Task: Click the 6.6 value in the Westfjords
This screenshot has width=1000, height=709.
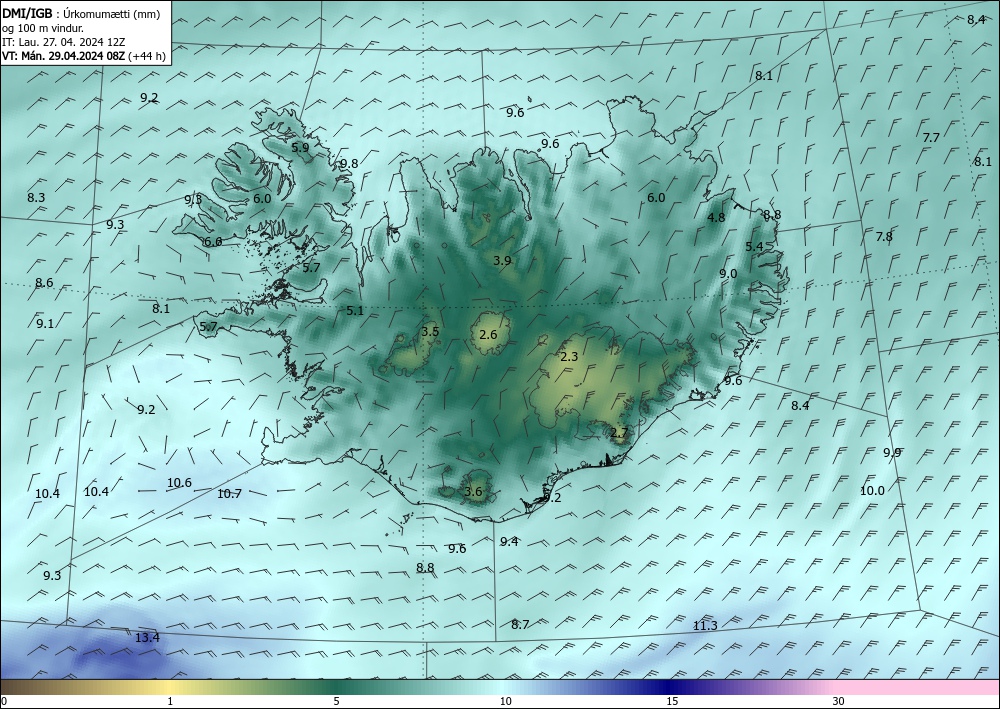Action: 213,242
